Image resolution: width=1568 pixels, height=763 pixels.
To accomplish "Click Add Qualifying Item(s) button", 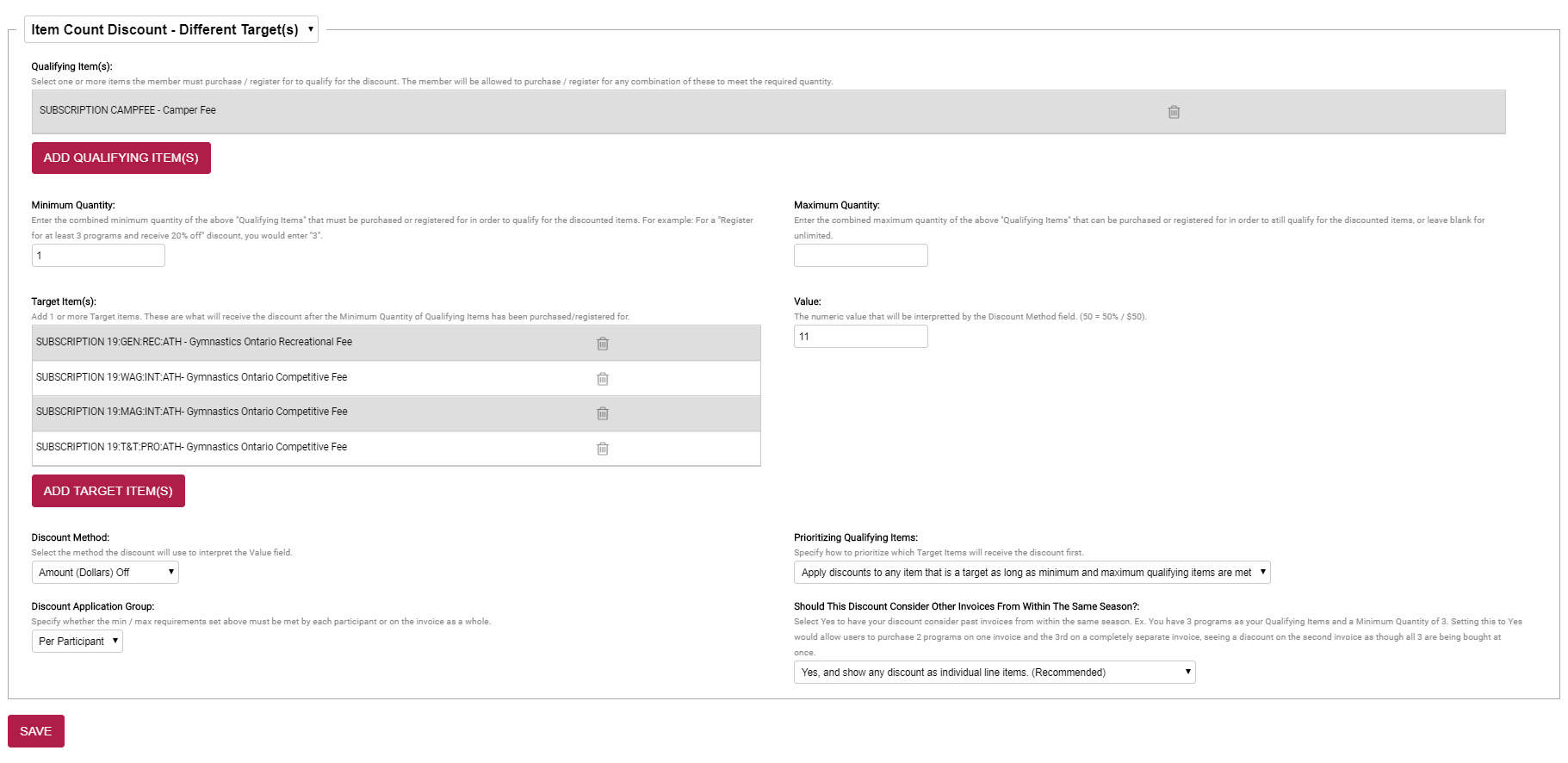I will click(x=121, y=158).
